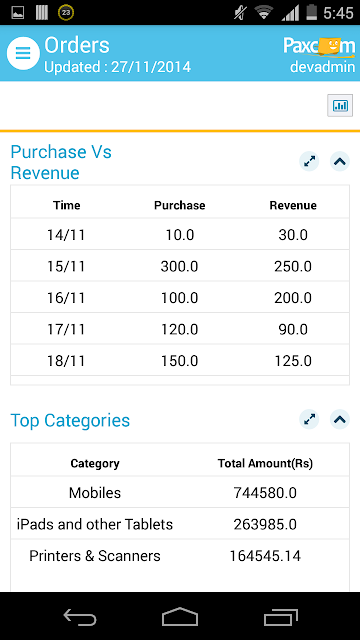Tap the Android back button
The width and height of the screenshot is (360, 640).
pyautogui.click(x=80, y=616)
